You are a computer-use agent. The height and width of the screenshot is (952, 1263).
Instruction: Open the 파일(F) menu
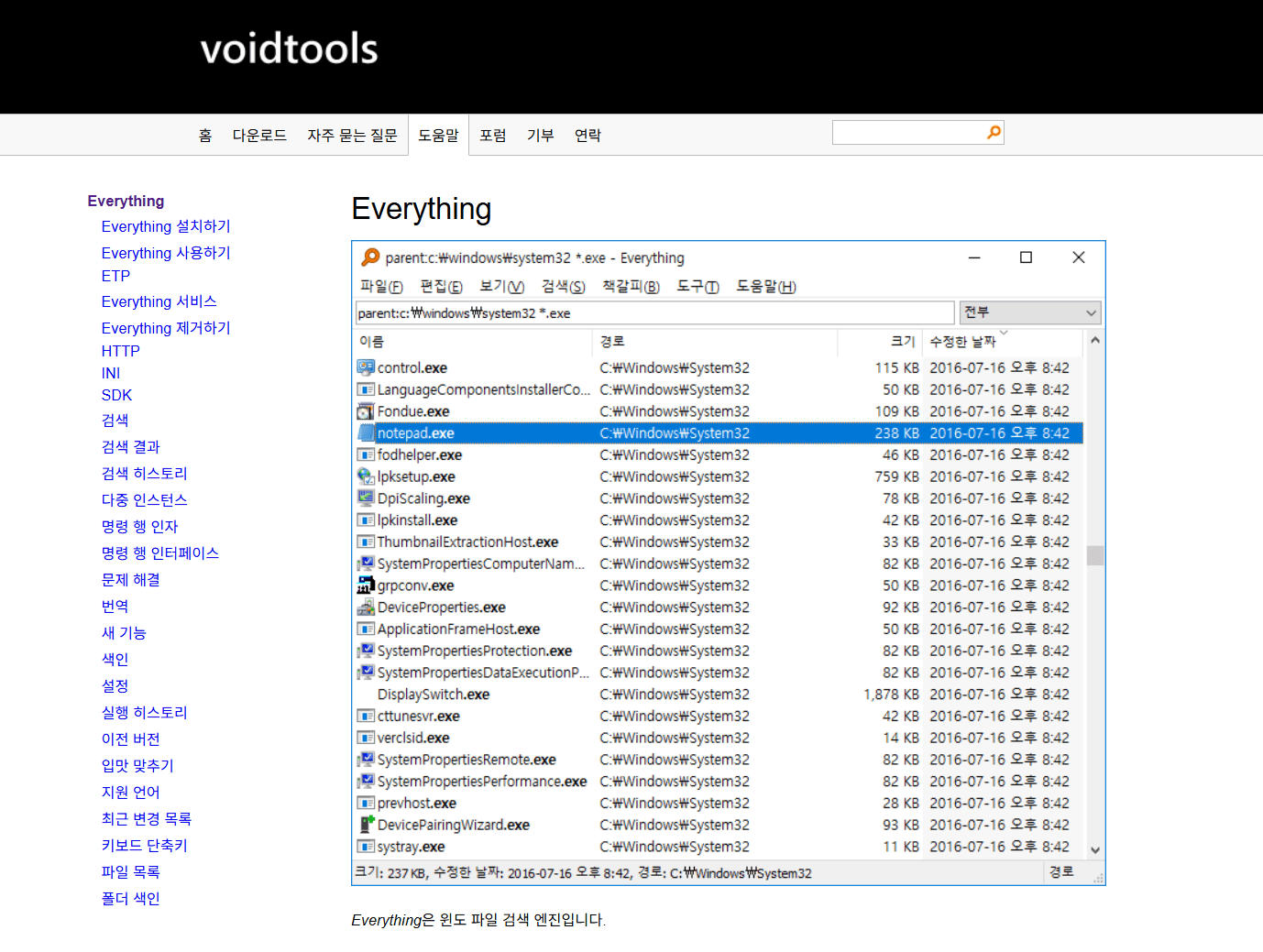[381, 287]
